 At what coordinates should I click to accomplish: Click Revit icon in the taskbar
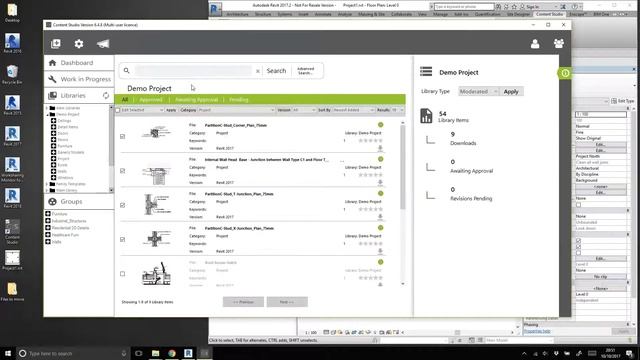coord(188,353)
